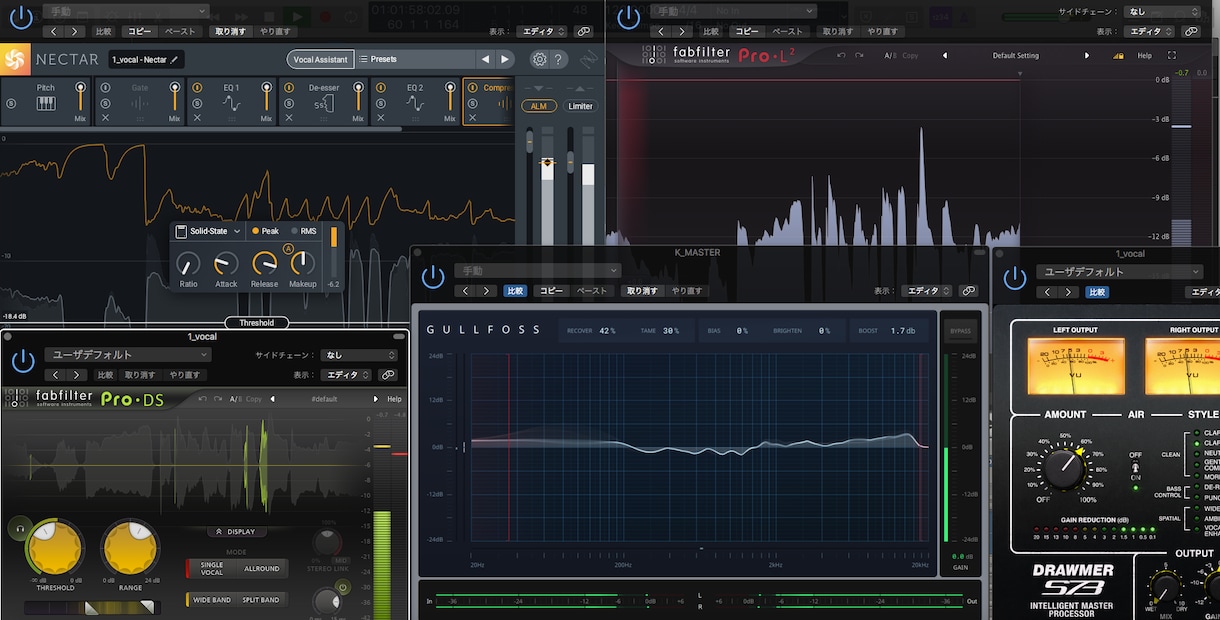
Task: Click the Gullfoss BYPASS button
Action: coord(960,331)
